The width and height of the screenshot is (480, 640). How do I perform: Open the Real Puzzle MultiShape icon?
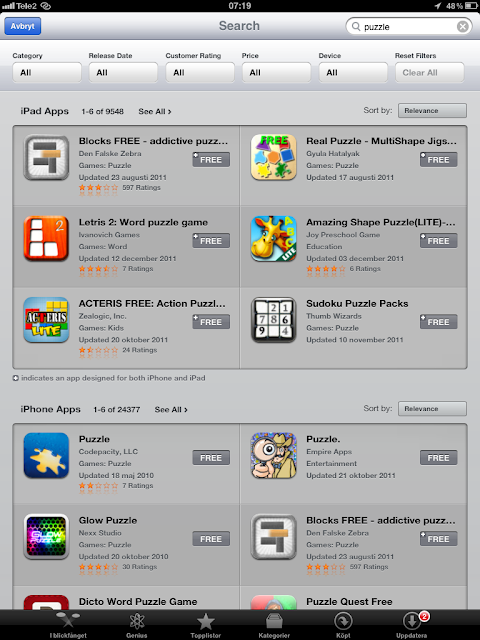(273, 158)
